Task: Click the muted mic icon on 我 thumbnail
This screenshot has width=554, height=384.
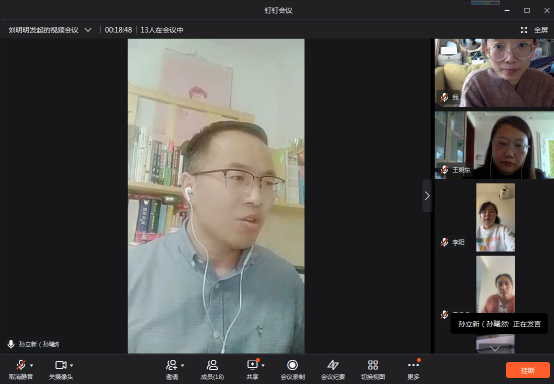Action: [444, 97]
